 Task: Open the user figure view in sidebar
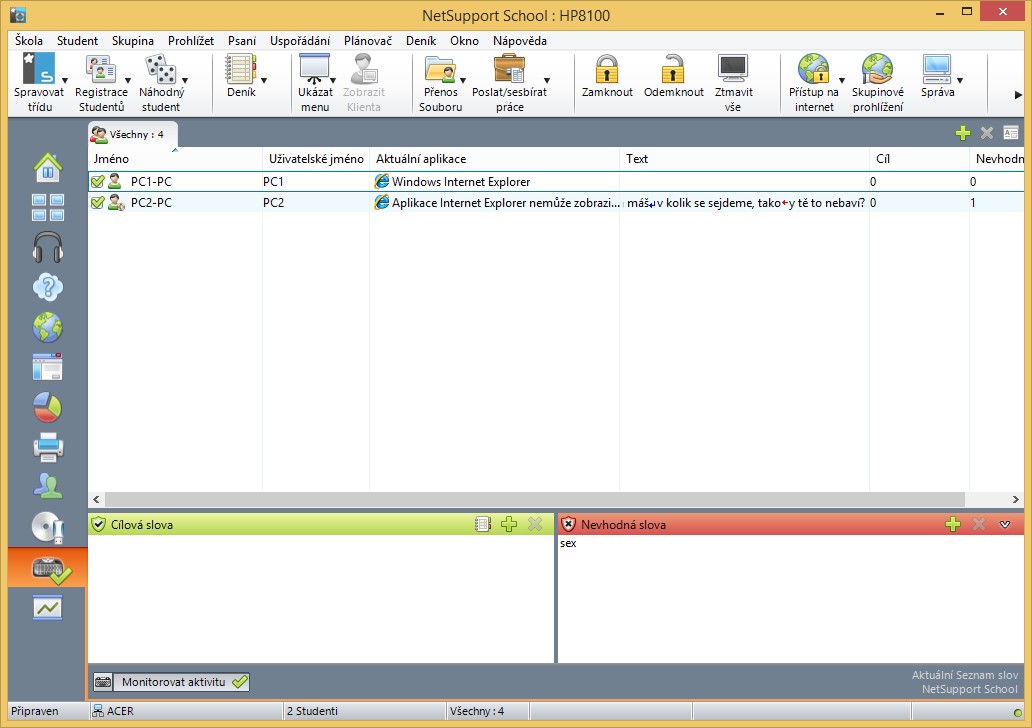click(x=48, y=486)
